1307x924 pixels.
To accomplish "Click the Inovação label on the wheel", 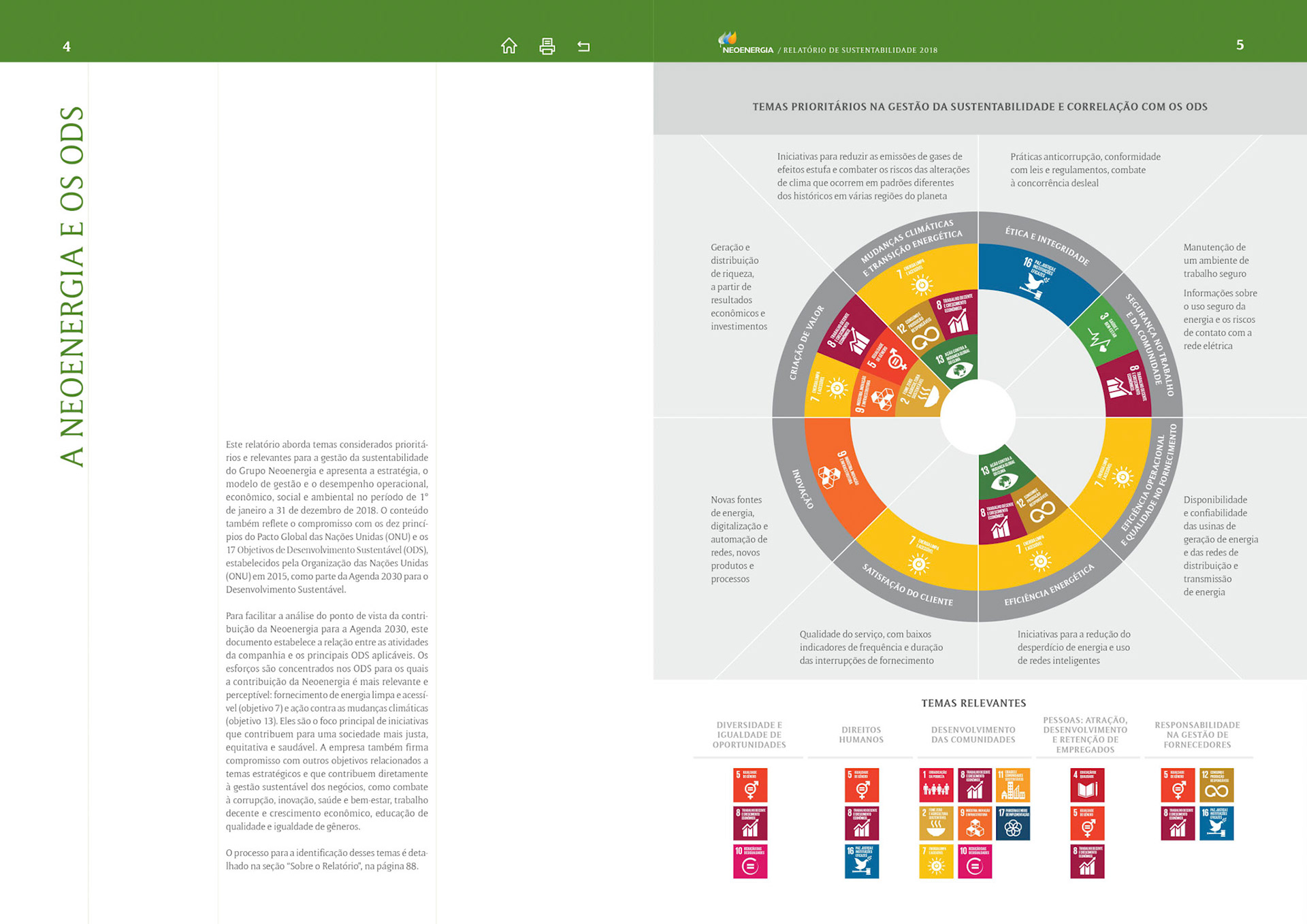I will [802, 488].
